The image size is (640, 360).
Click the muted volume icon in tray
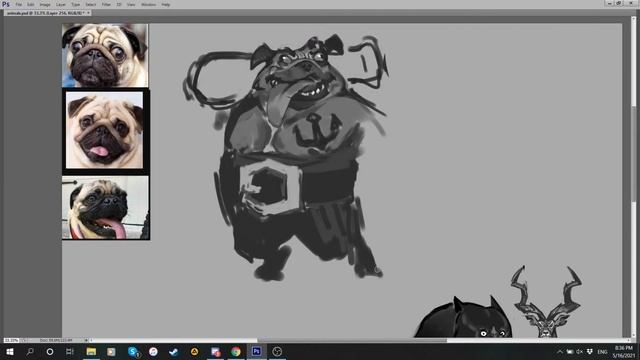(579, 351)
